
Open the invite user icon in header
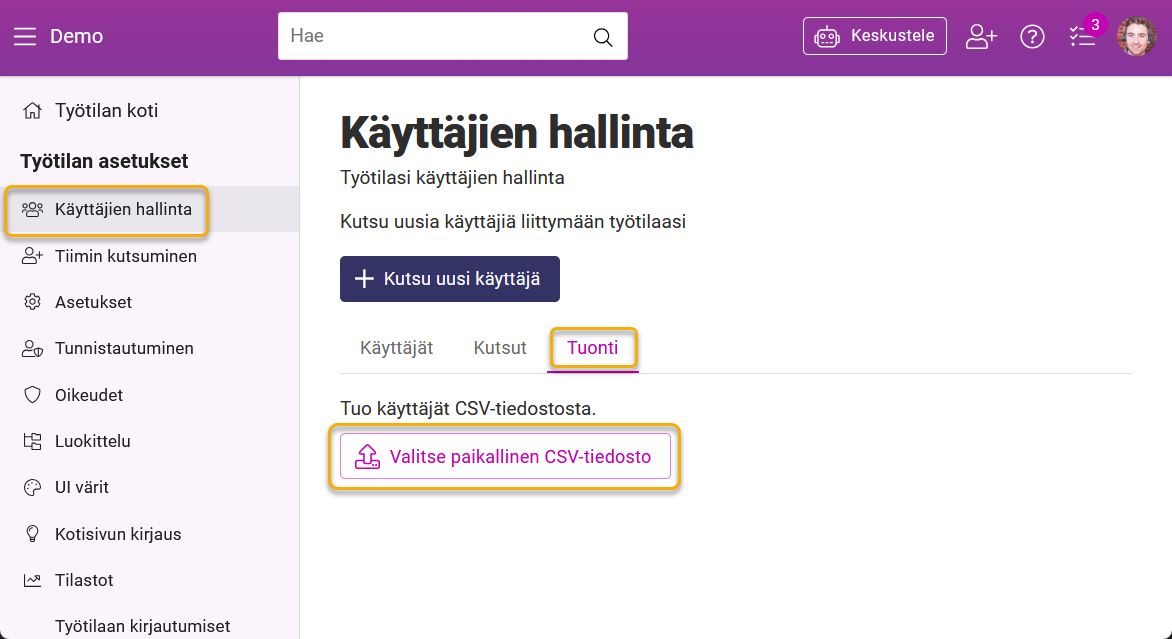(x=981, y=37)
